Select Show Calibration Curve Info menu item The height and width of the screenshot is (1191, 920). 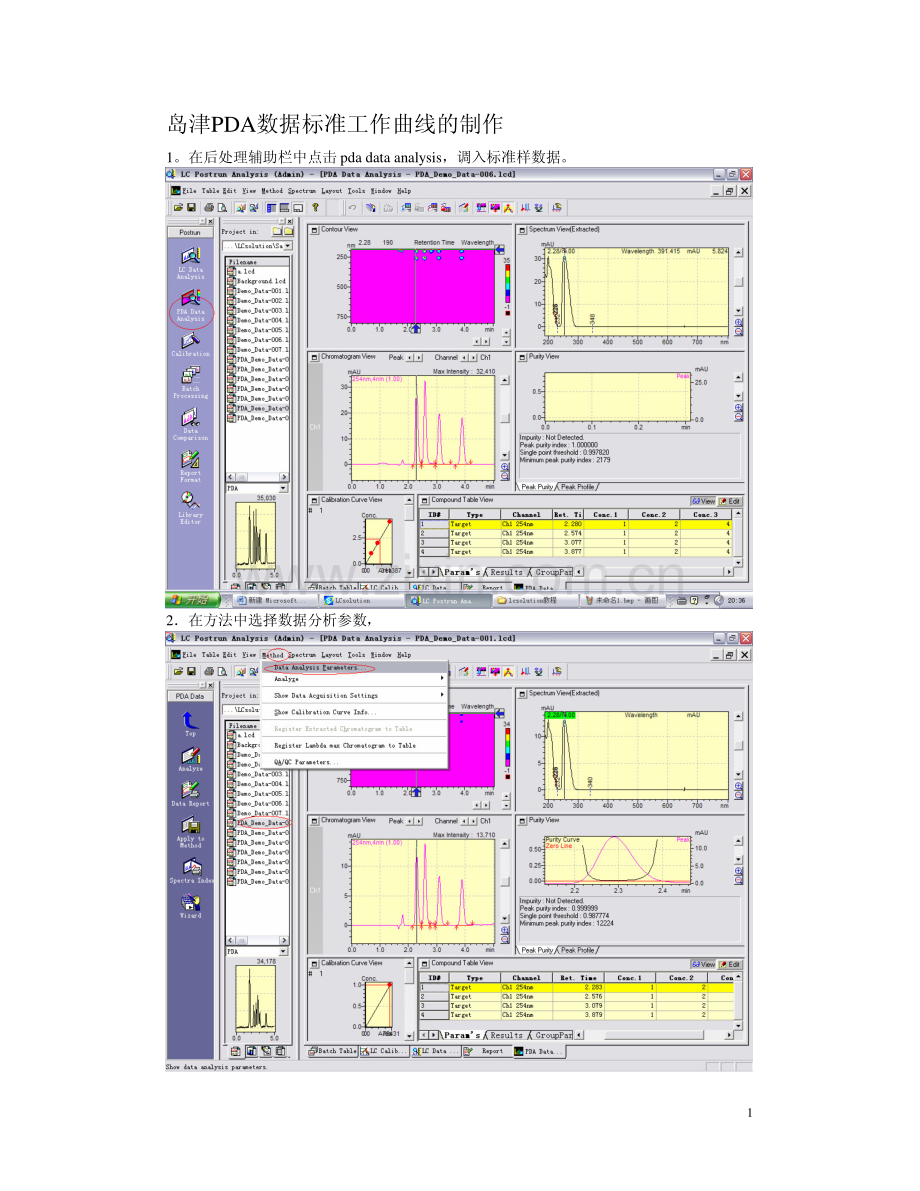[x=325, y=712]
